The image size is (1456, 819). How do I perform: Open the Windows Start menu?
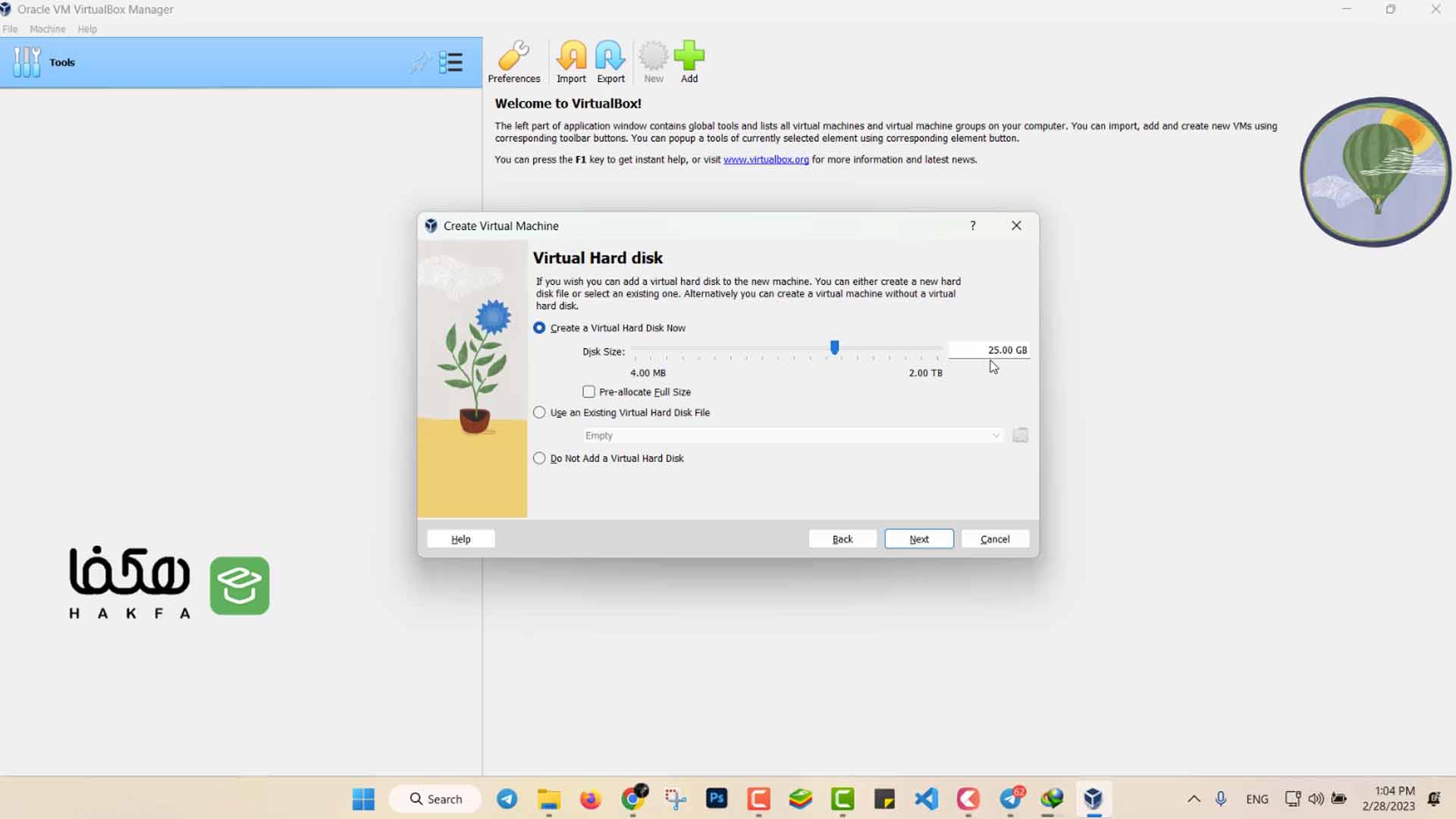(363, 799)
